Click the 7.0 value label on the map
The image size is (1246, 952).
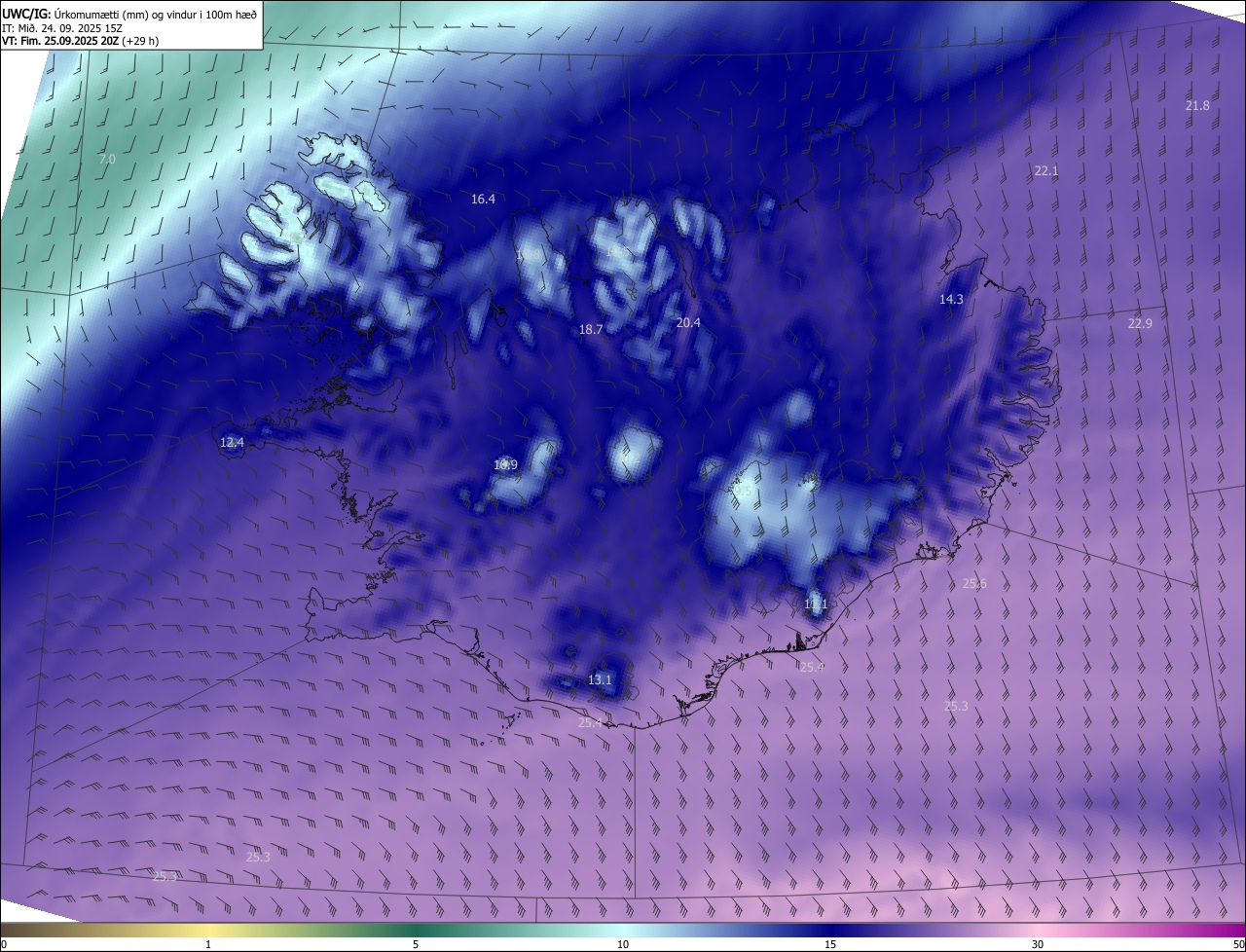pos(107,159)
